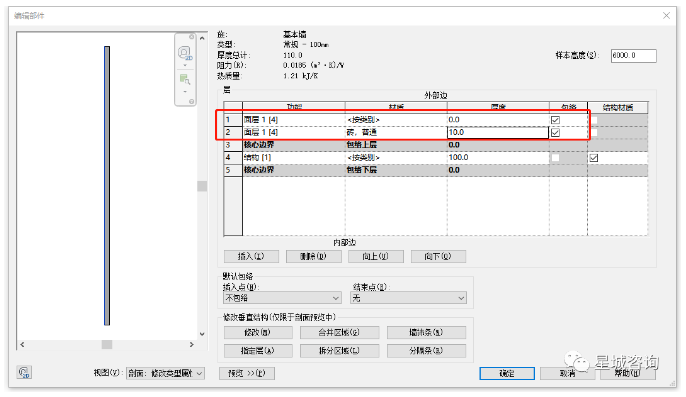Click the 功能 column header
The image size is (686, 397).
294,108
